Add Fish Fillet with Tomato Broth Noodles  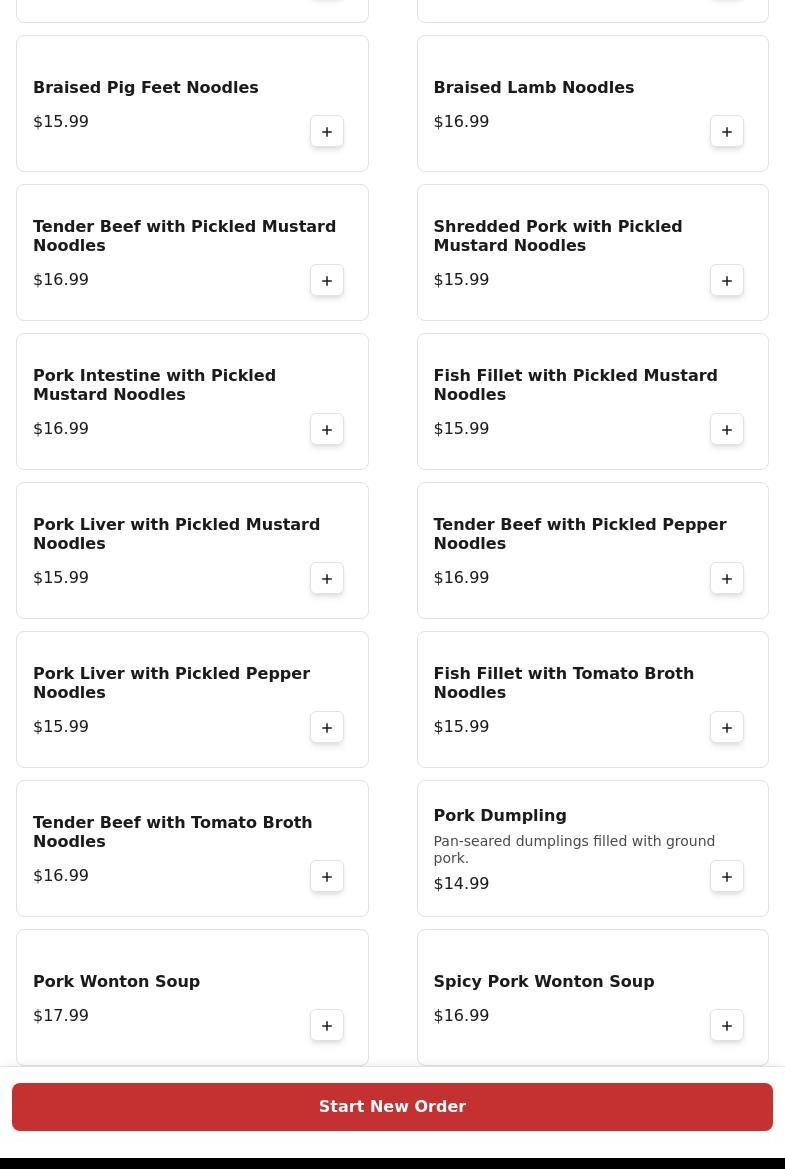(727, 728)
